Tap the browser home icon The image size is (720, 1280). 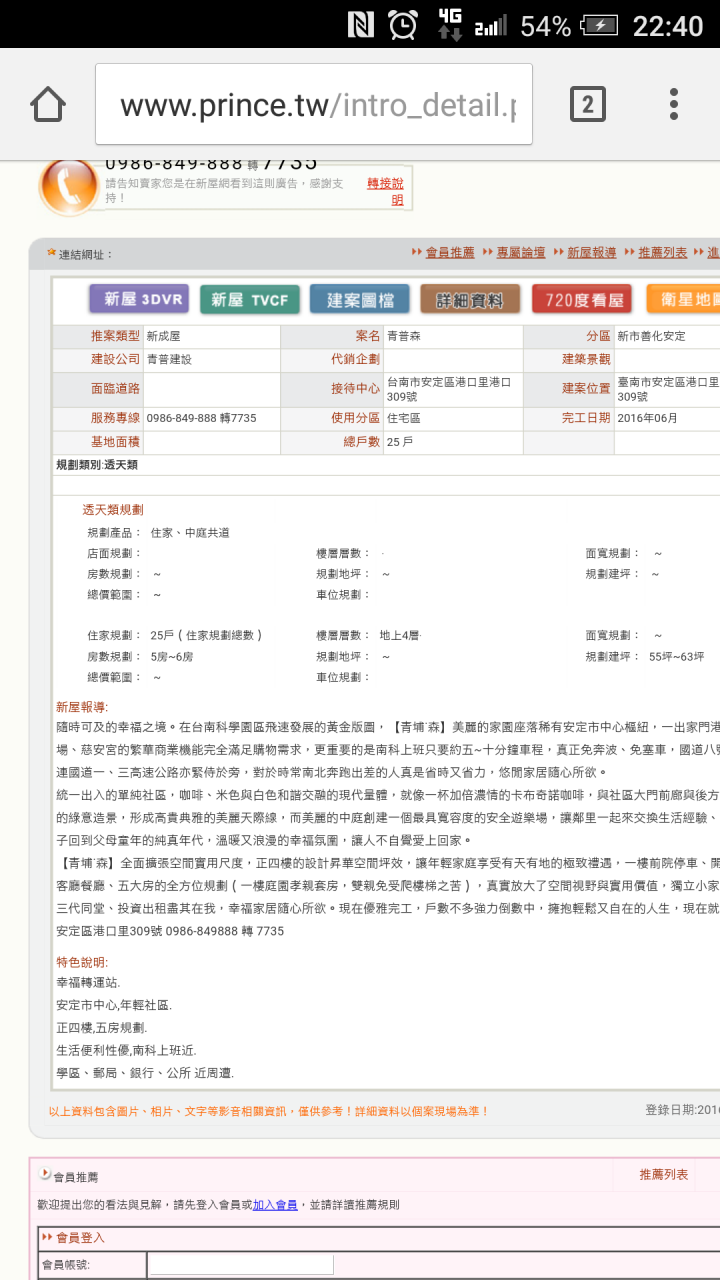pyautogui.click(x=48, y=104)
